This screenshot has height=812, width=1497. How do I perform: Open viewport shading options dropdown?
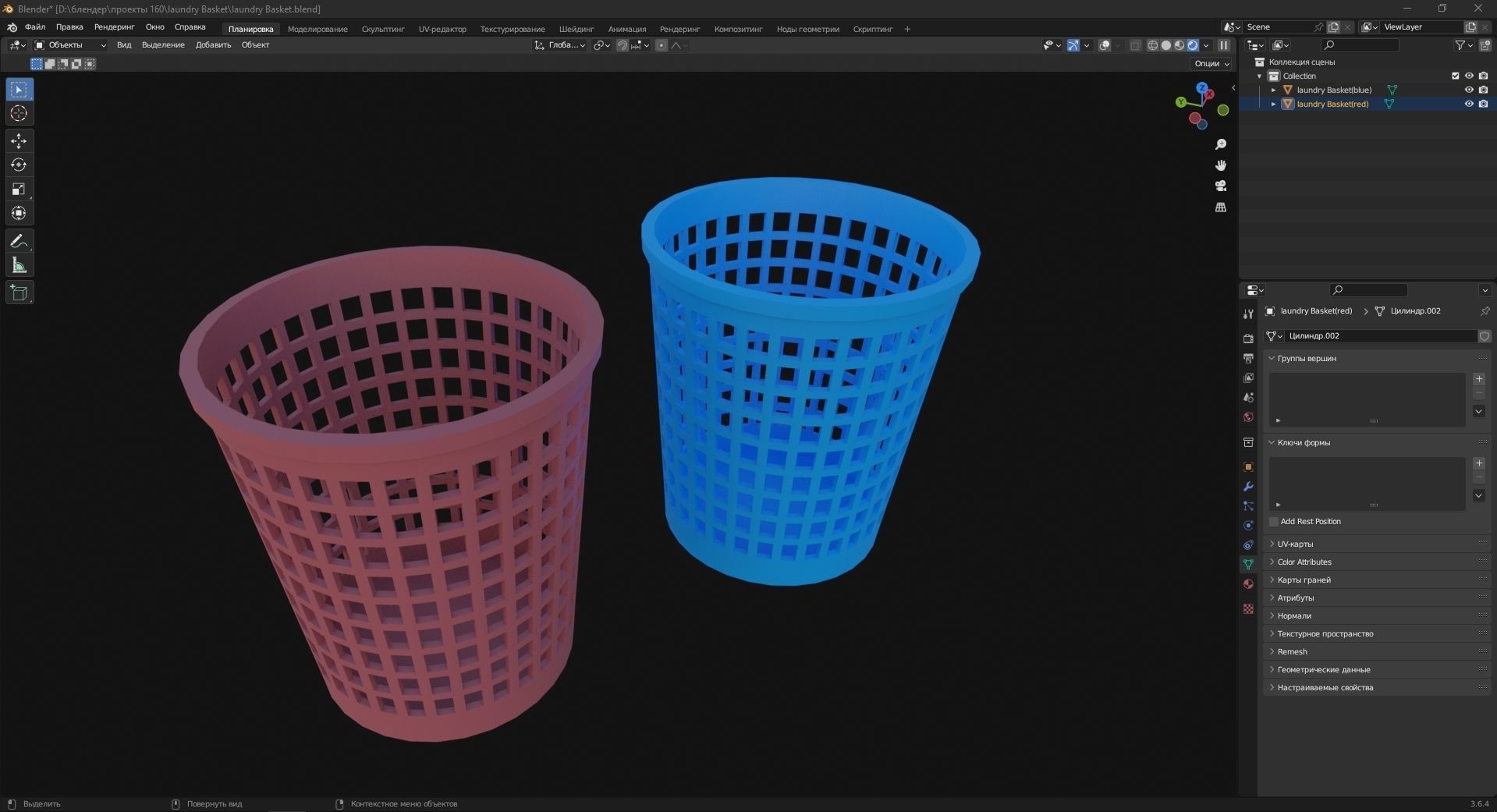click(x=1206, y=45)
